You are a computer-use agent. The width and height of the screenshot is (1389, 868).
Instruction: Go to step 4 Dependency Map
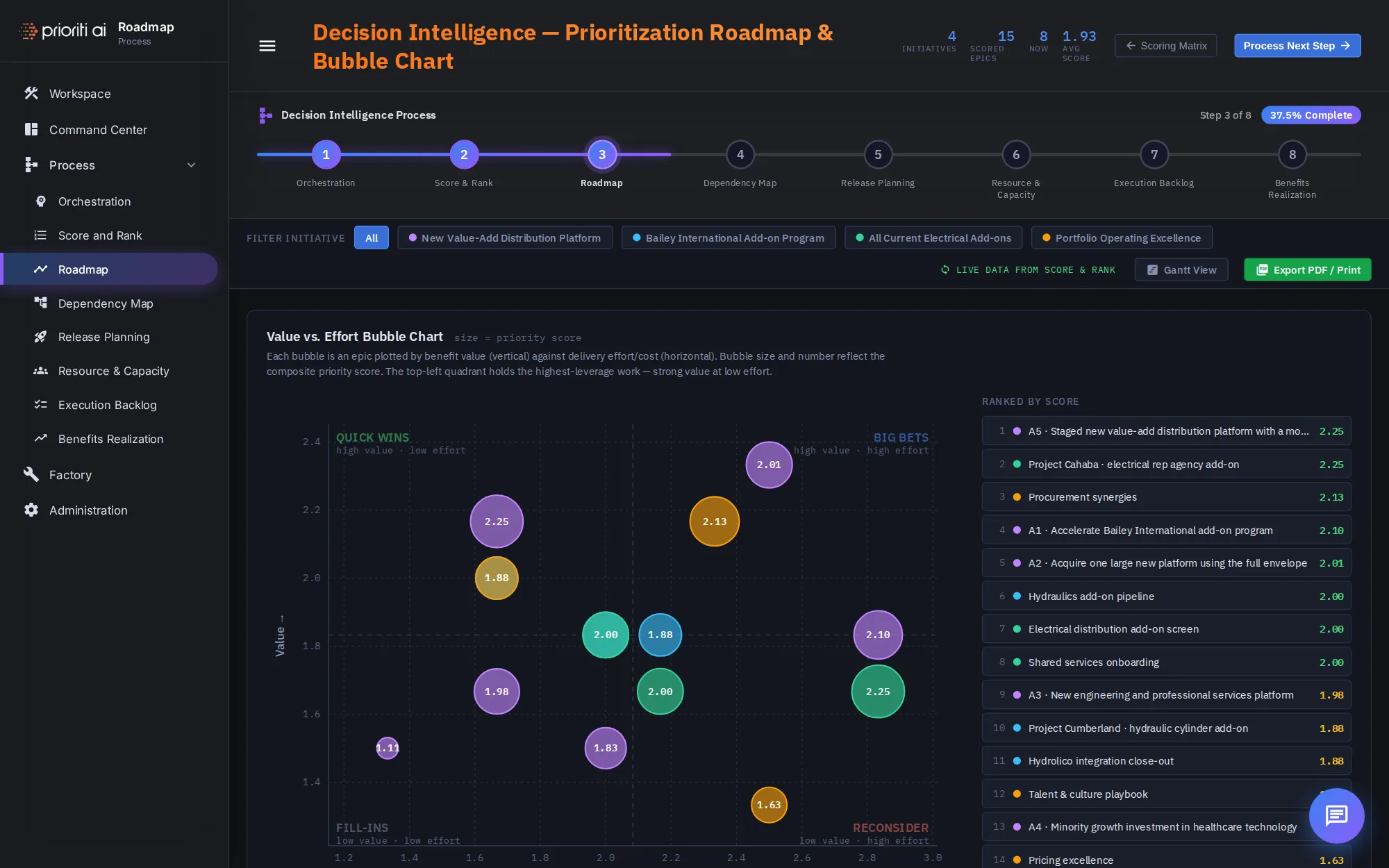click(740, 155)
